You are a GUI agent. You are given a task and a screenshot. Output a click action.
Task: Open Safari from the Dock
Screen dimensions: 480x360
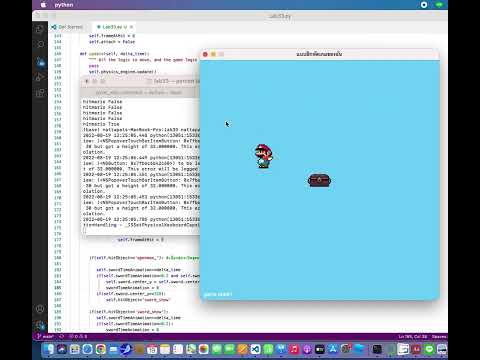pos(87,349)
